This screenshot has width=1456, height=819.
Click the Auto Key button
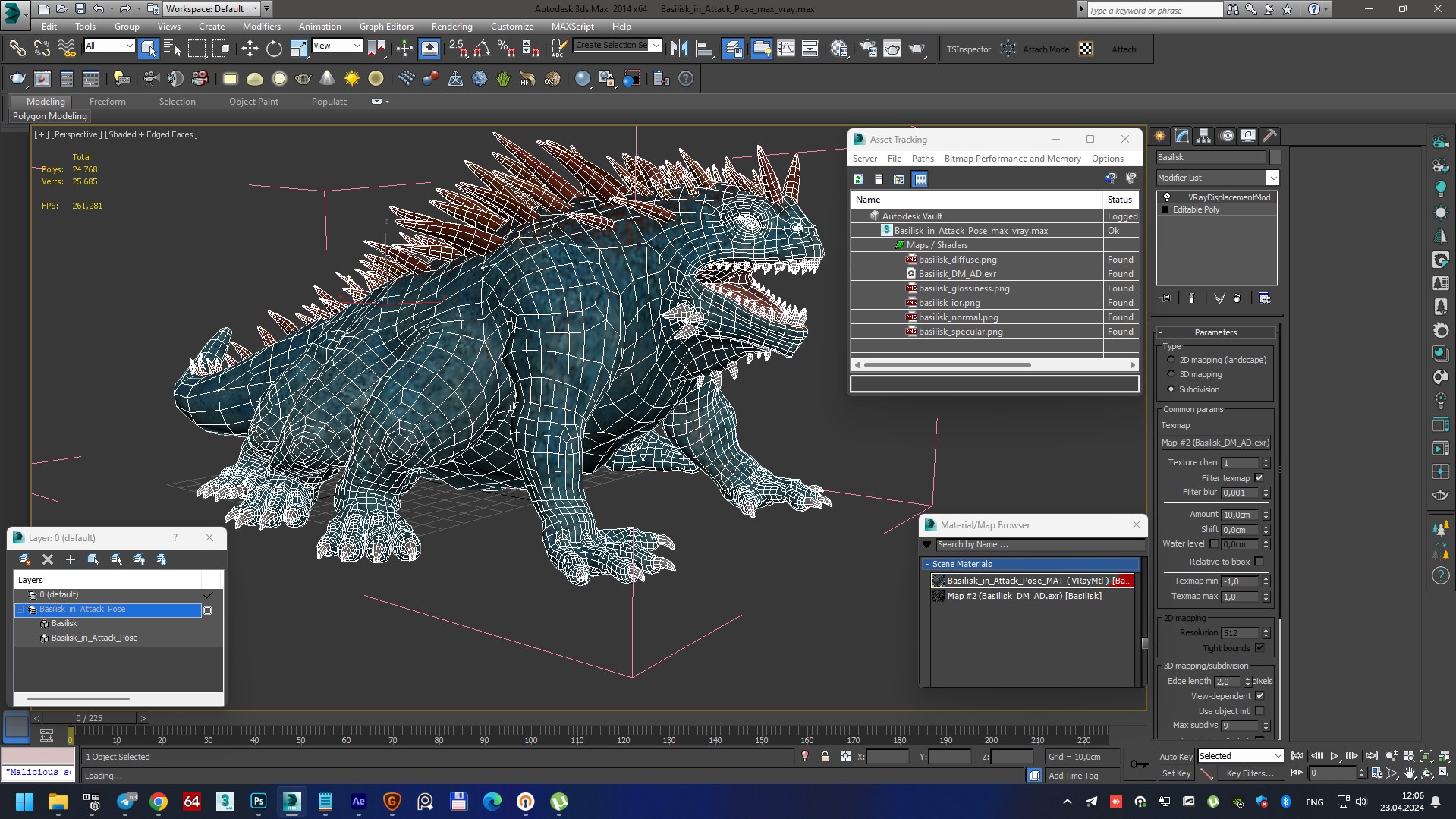click(1175, 757)
